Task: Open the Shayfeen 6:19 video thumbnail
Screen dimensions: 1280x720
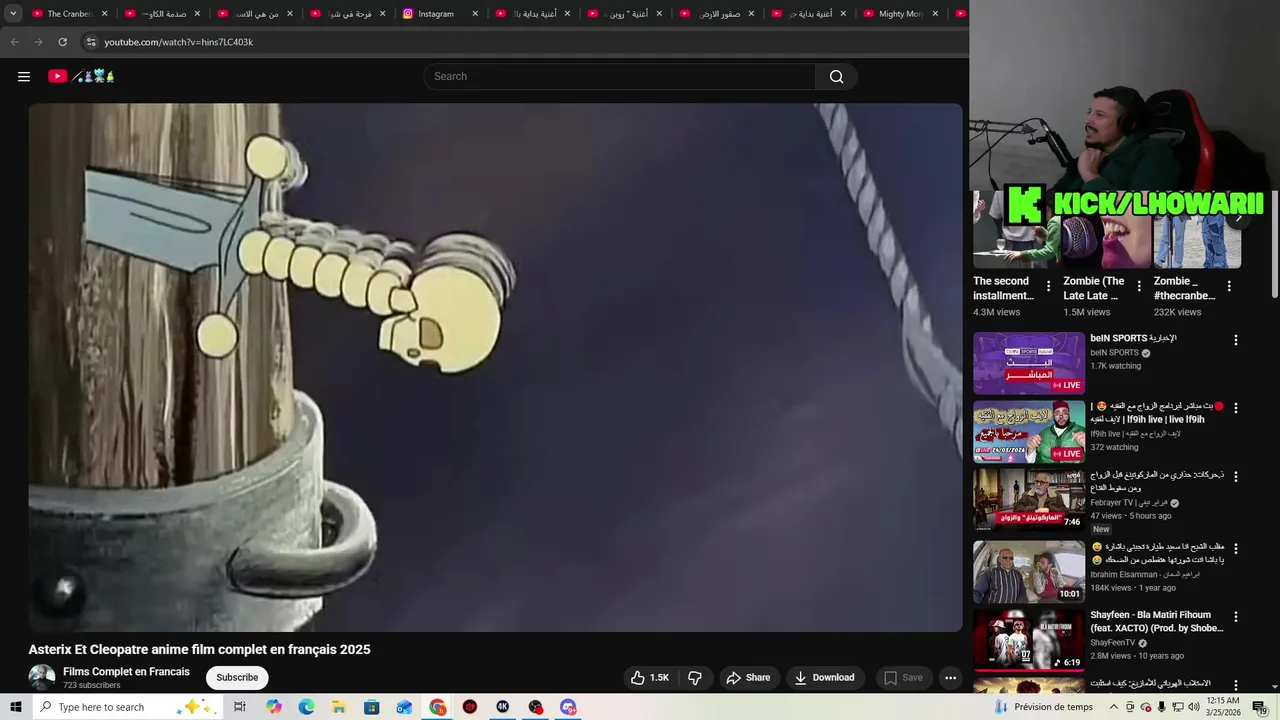Action: pos(1029,640)
